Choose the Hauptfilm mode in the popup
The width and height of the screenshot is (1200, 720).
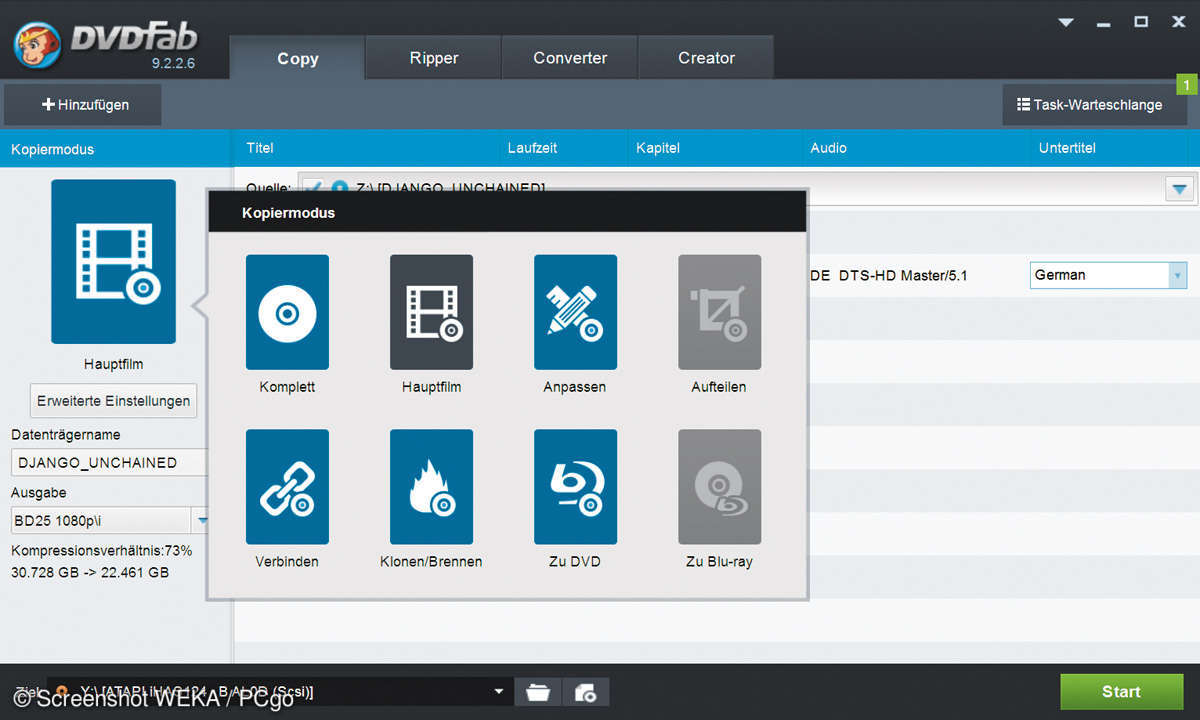tap(431, 312)
